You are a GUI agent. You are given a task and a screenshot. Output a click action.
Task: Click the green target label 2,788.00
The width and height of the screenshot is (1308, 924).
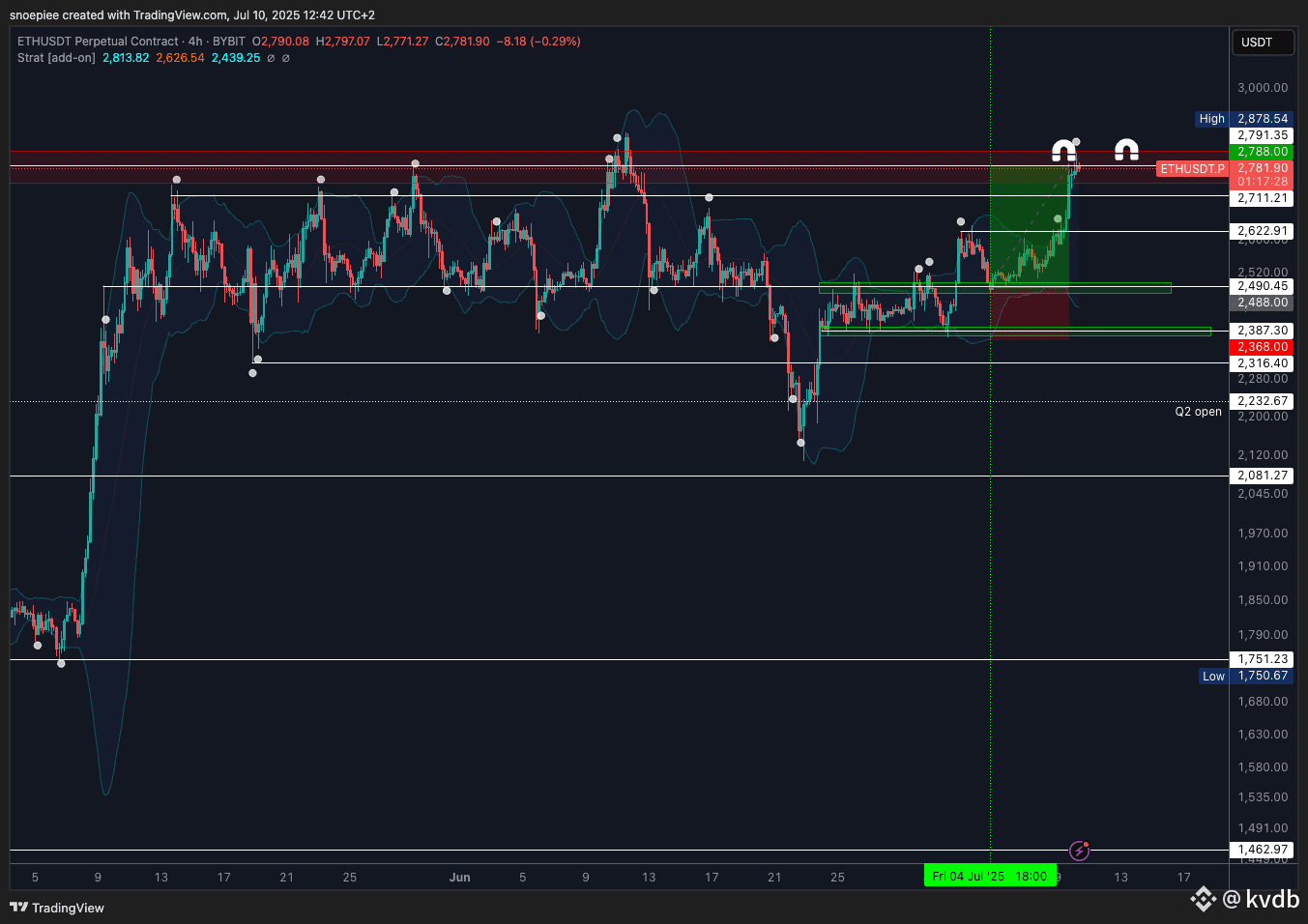[1263, 152]
